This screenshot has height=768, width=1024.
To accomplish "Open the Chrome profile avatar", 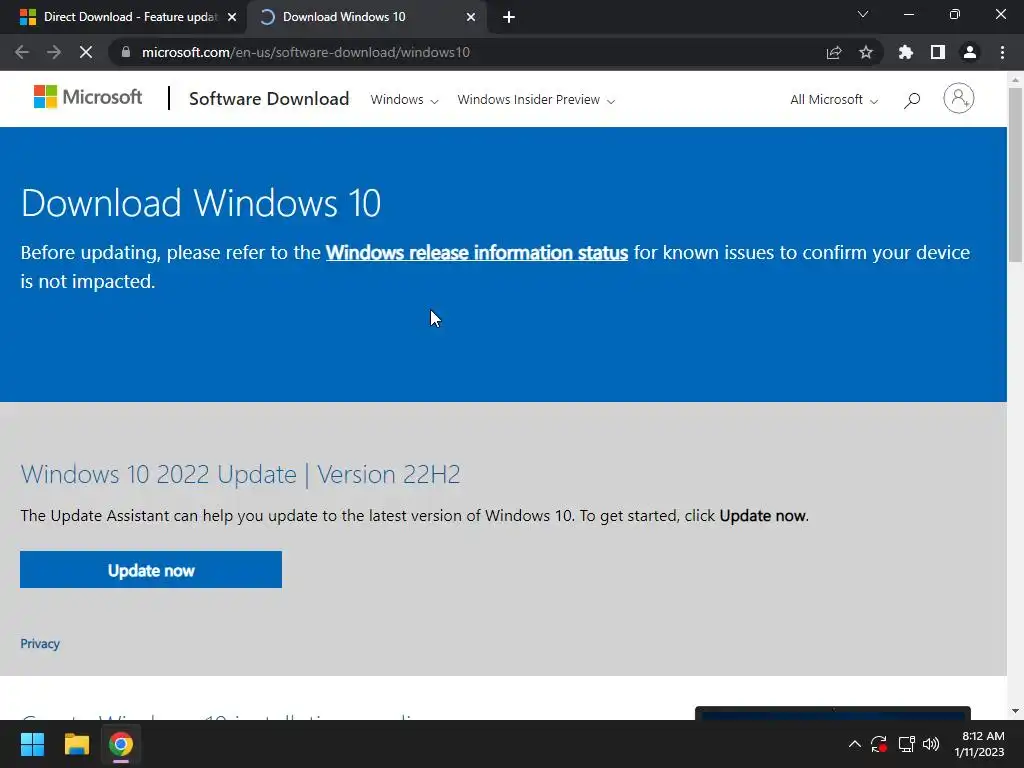I will pyautogui.click(x=970, y=52).
